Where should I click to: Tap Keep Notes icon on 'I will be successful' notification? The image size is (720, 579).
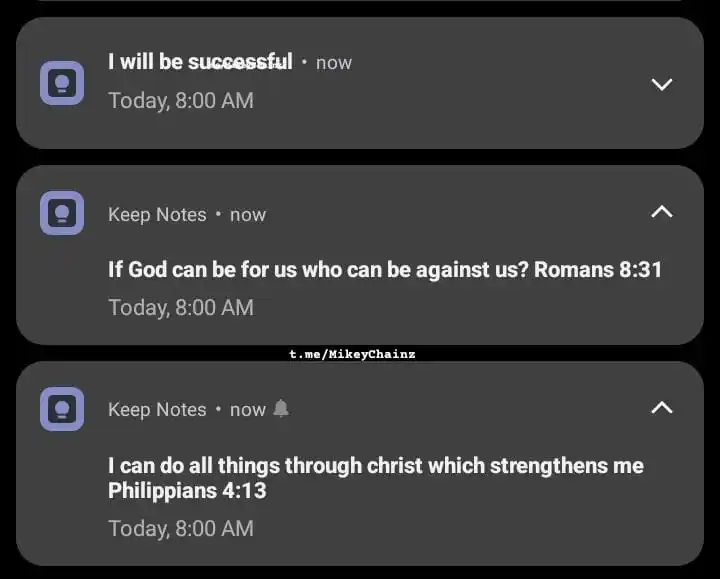(x=62, y=83)
